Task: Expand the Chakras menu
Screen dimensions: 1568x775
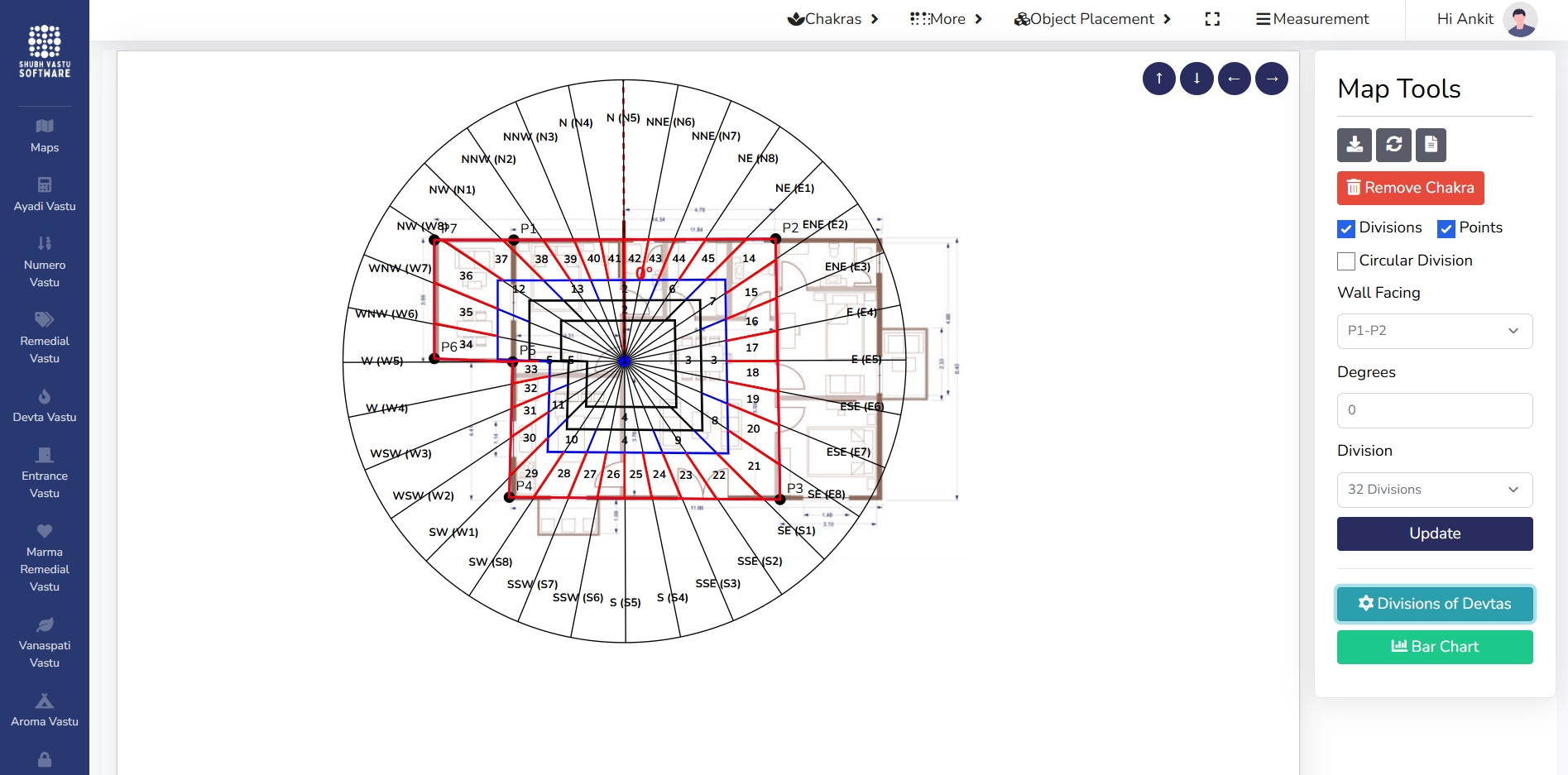Action: (x=832, y=19)
